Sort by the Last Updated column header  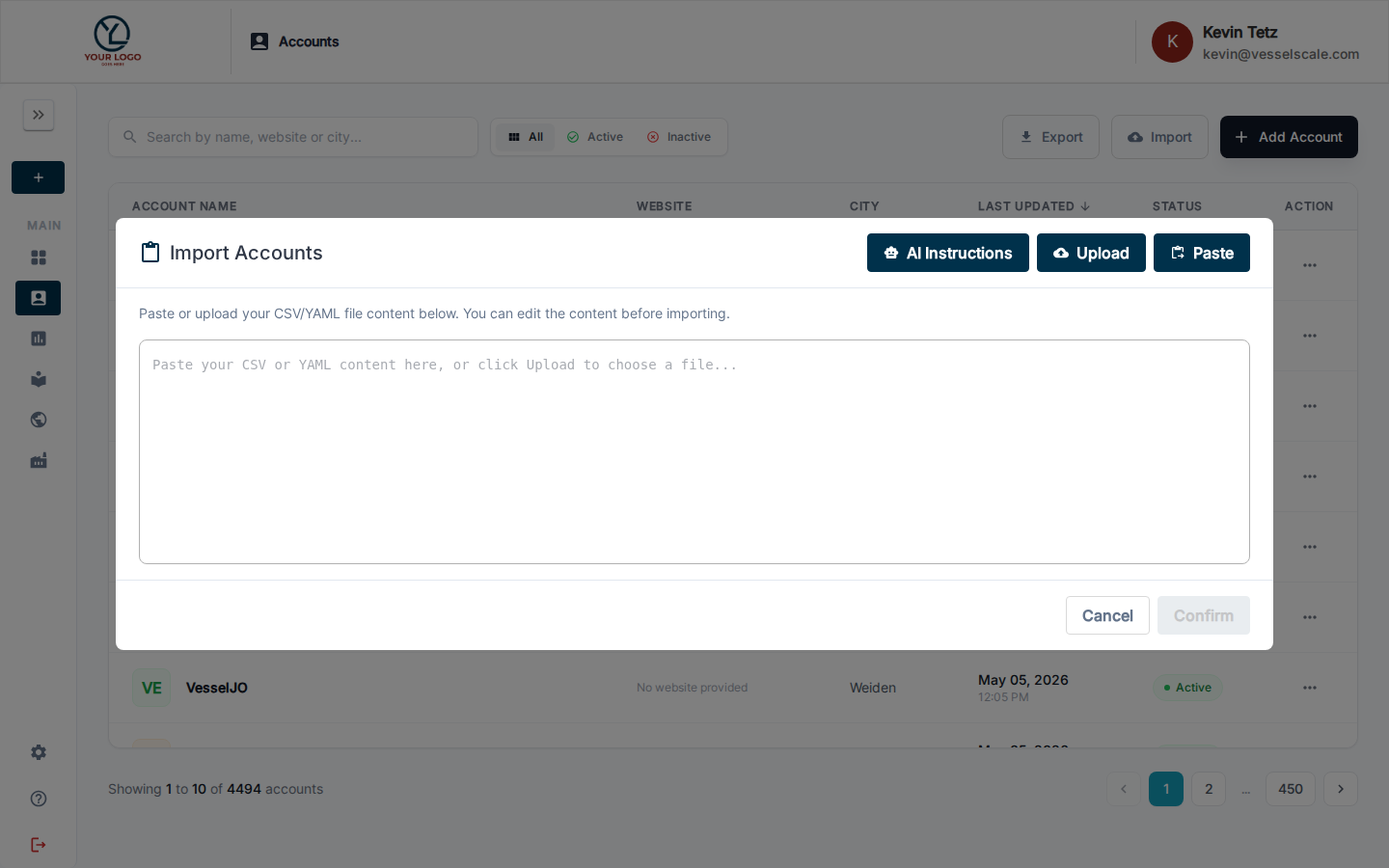pos(1034,206)
